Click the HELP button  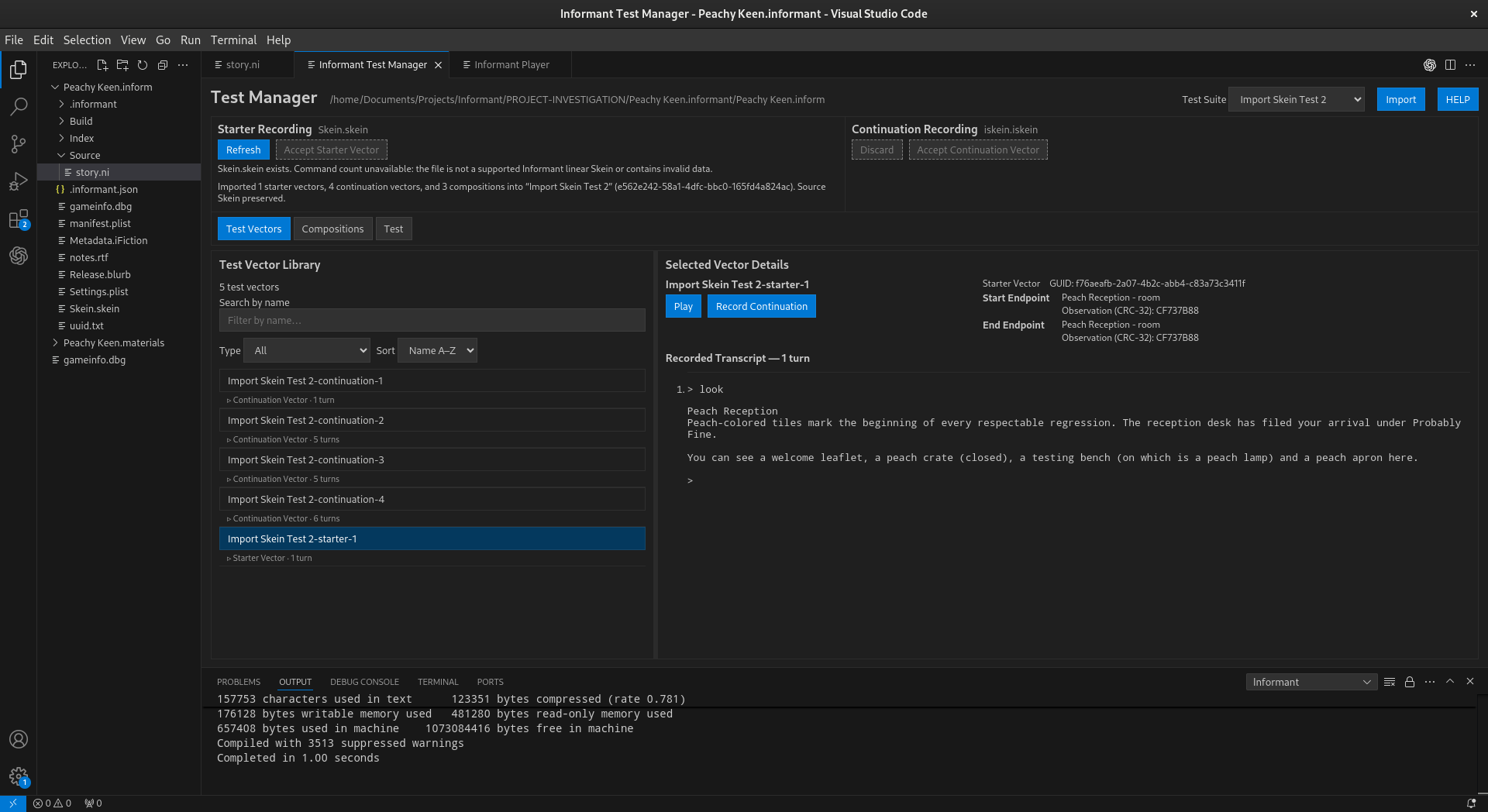[x=1457, y=99]
